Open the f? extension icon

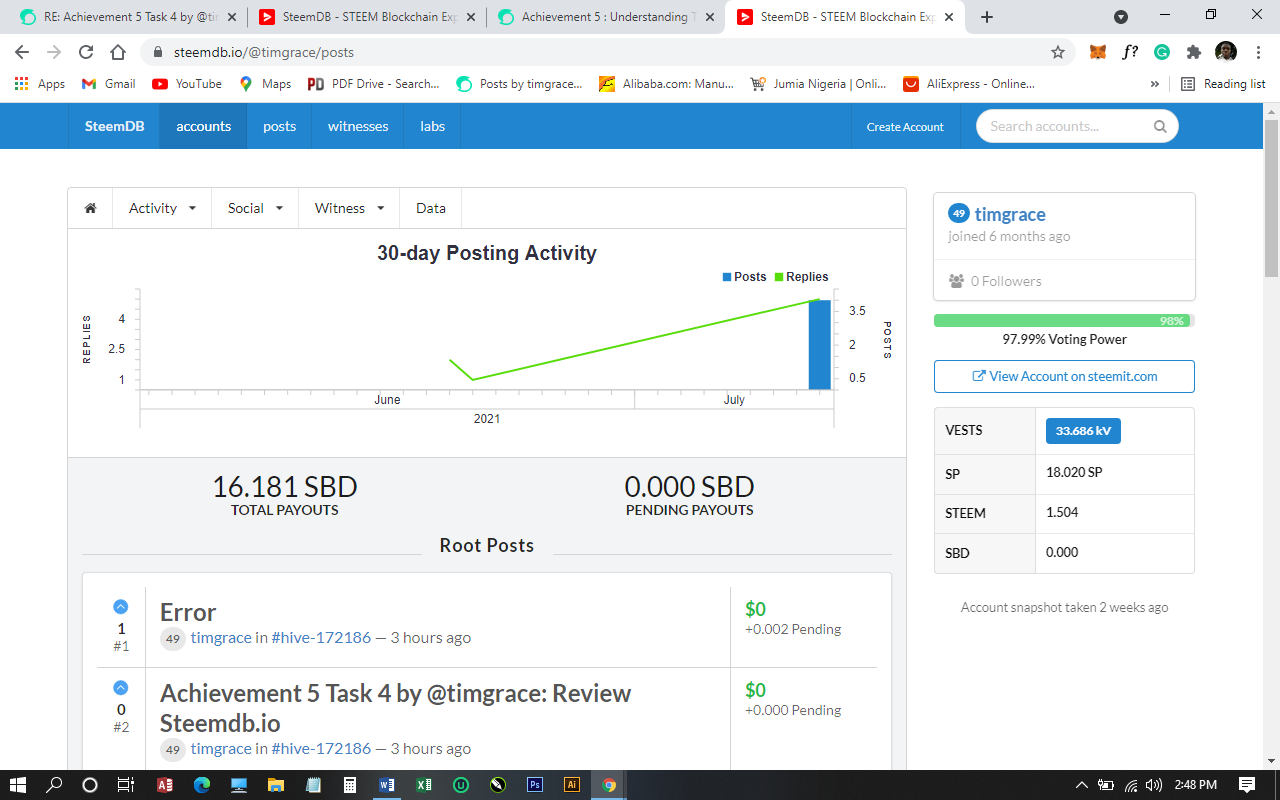(x=1130, y=52)
